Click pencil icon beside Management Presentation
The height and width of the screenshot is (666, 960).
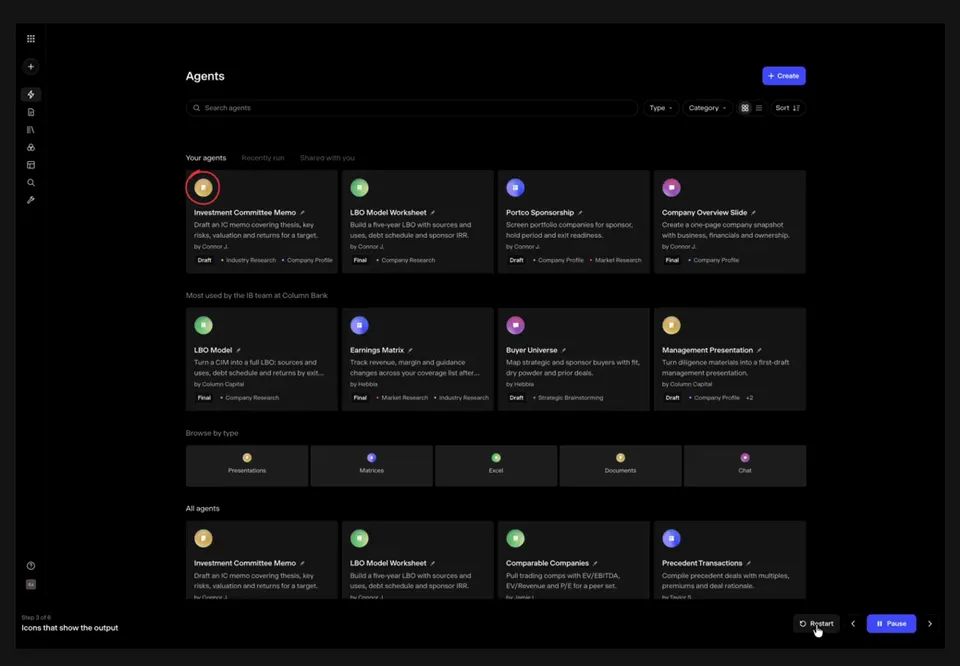pos(759,350)
